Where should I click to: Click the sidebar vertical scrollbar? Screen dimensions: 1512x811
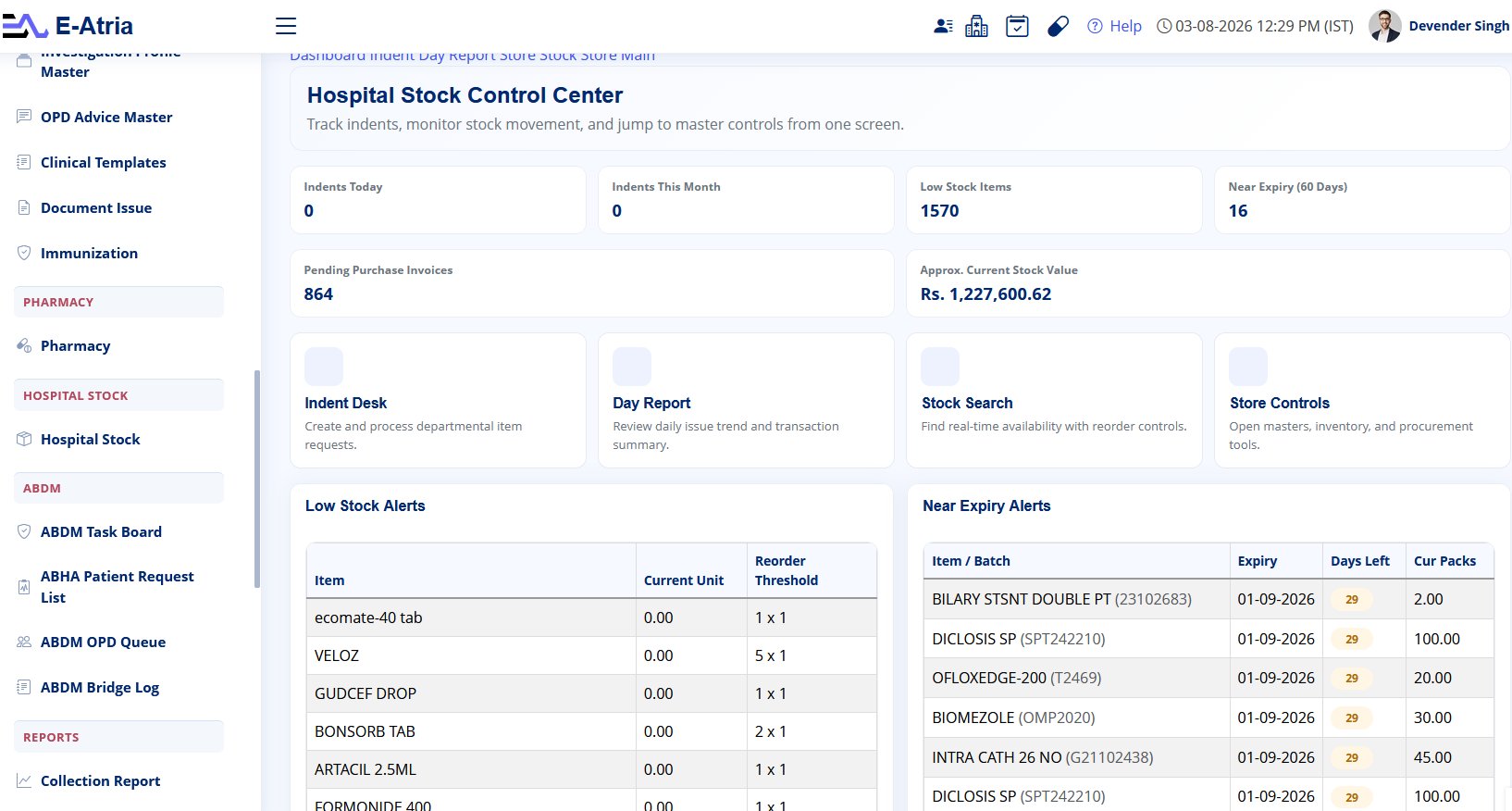coord(256,479)
